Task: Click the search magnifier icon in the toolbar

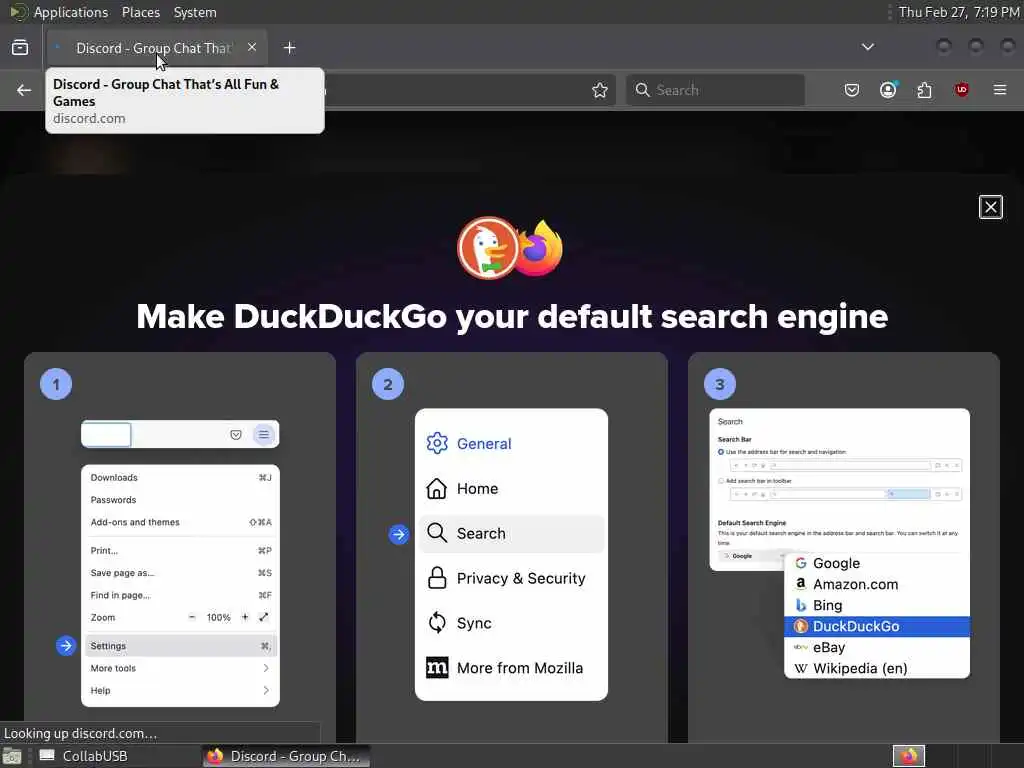Action: [x=643, y=90]
